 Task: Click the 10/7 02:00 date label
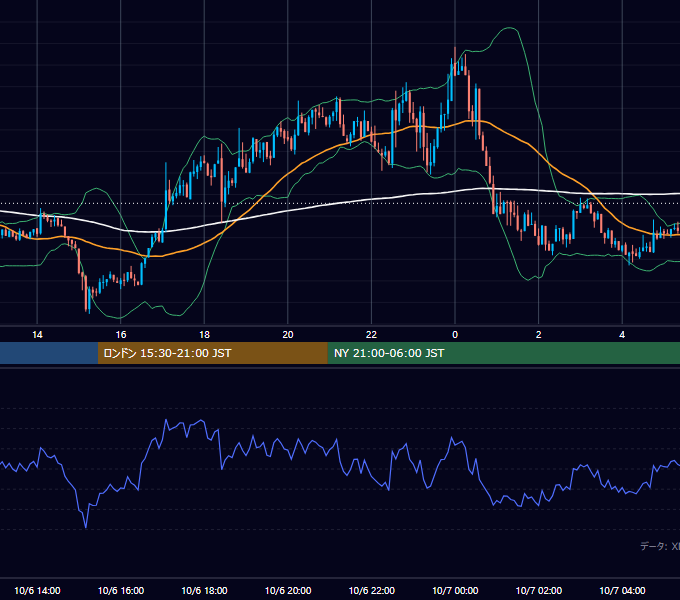click(x=539, y=590)
